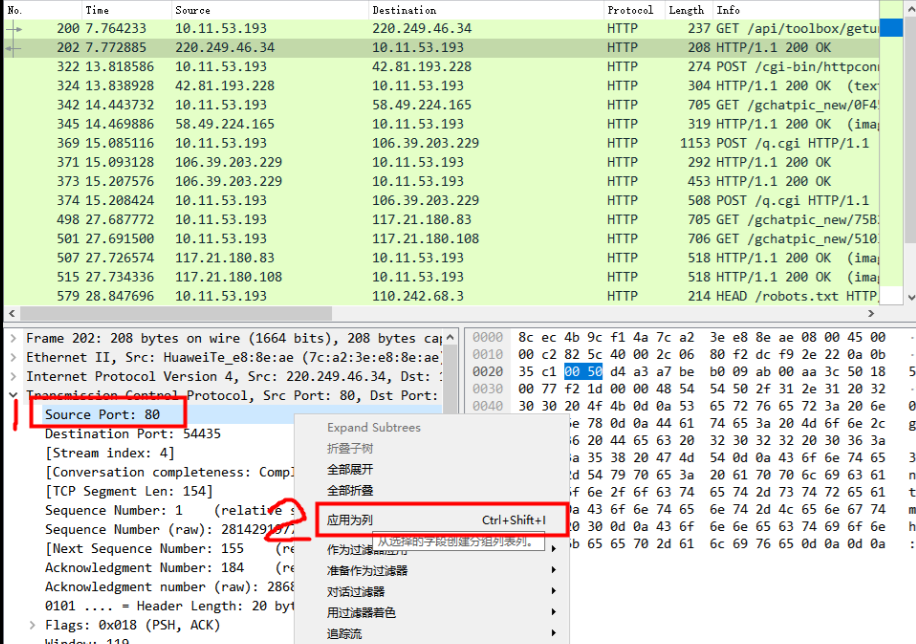
Task: Sort by the Length column header
Action: pos(689,10)
